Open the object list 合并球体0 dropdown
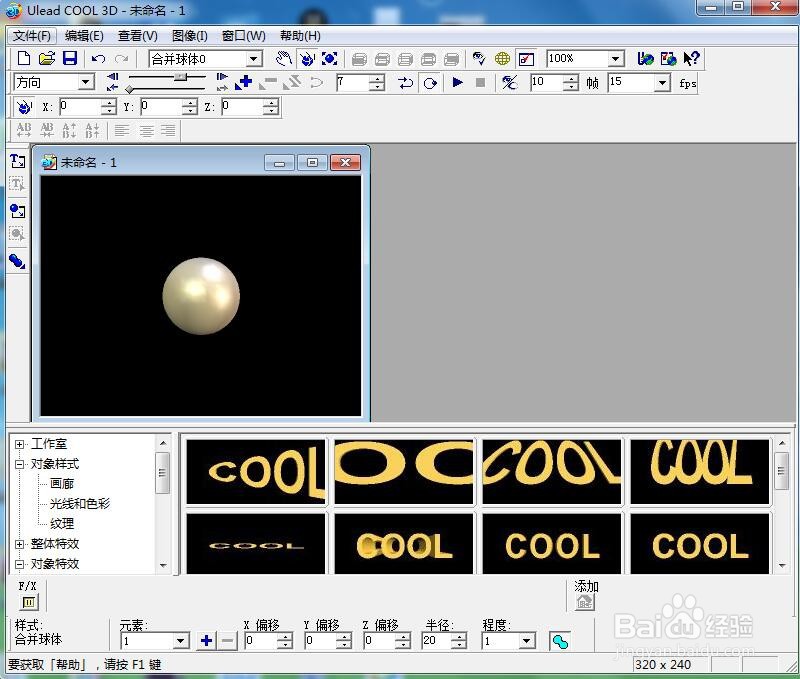The height and width of the screenshot is (679, 800). pos(254,59)
